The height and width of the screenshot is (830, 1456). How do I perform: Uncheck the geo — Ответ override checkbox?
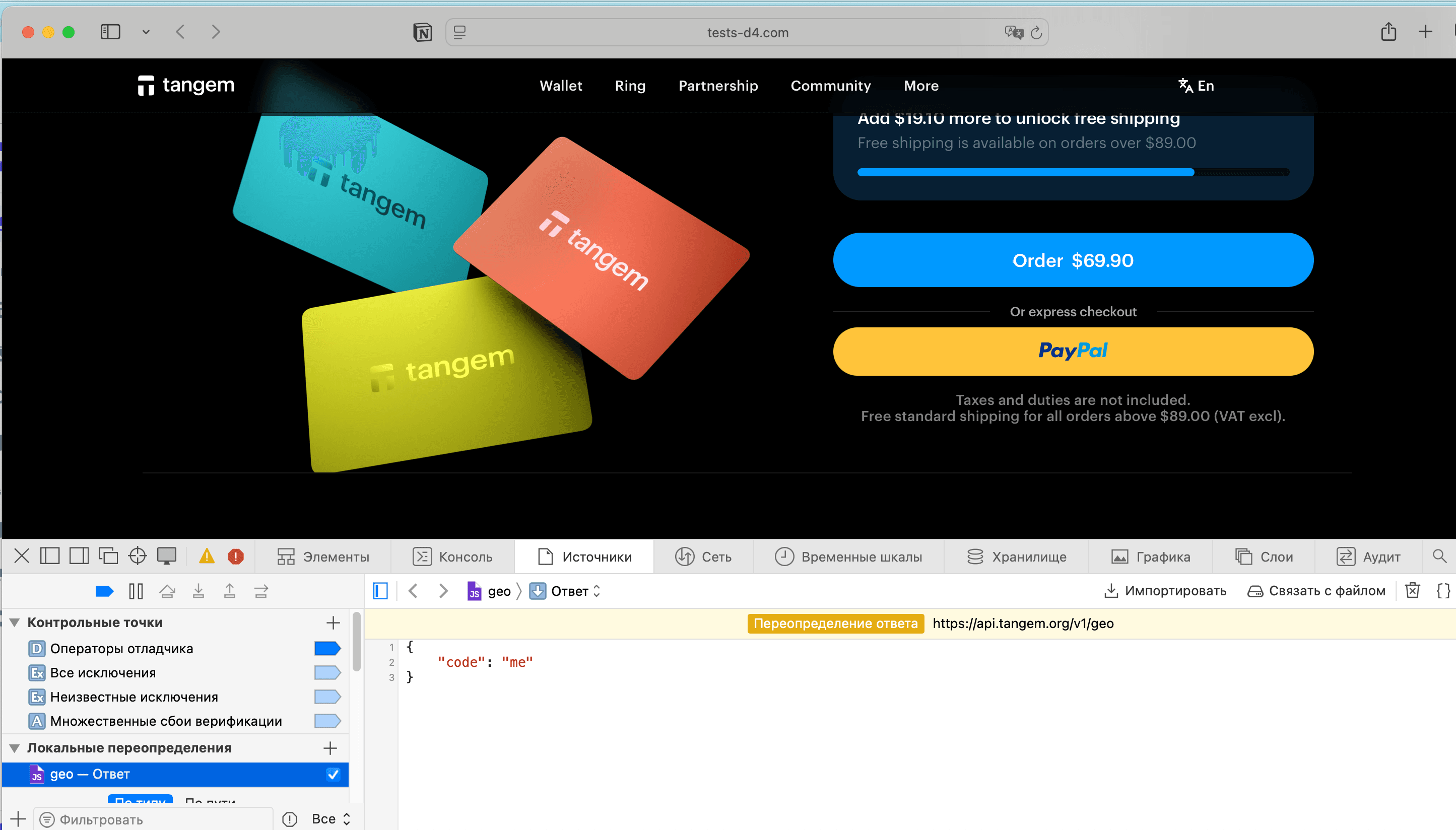coord(333,774)
